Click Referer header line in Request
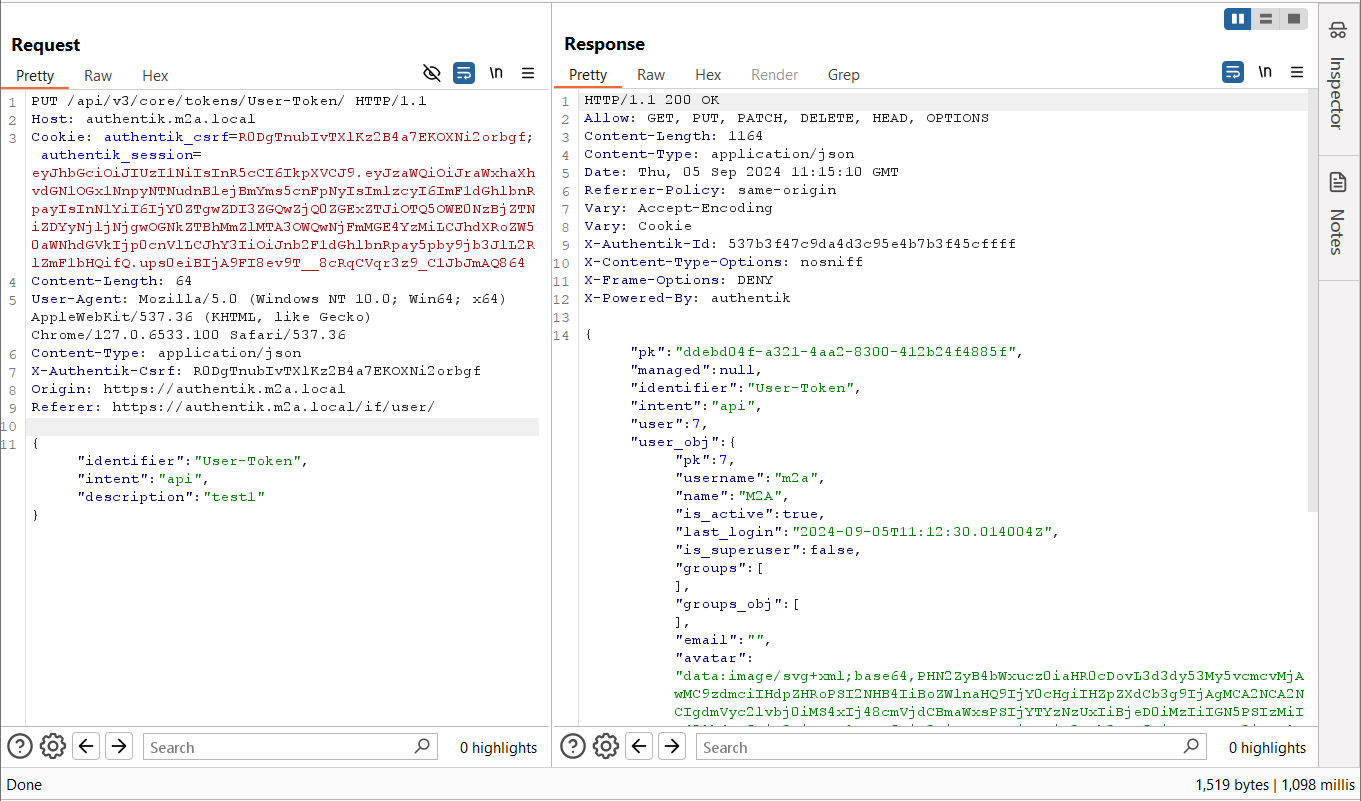 point(233,407)
